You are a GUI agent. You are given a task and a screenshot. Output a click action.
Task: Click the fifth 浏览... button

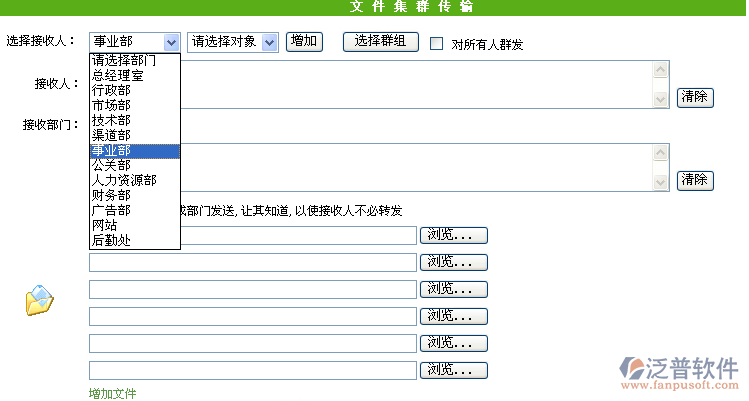[x=454, y=344]
